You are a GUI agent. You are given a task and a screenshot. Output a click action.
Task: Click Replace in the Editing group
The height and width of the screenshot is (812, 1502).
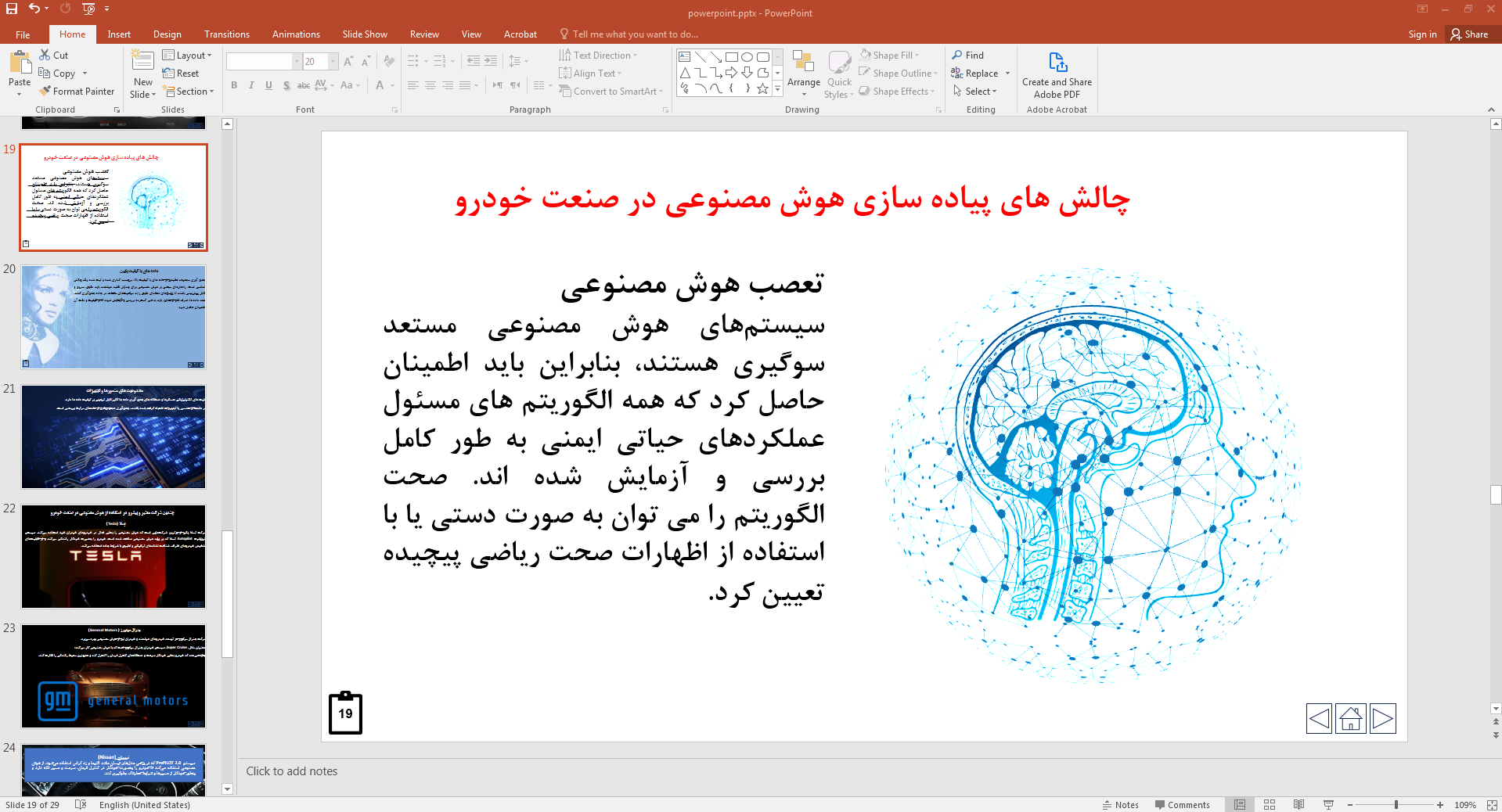point(980,74)
